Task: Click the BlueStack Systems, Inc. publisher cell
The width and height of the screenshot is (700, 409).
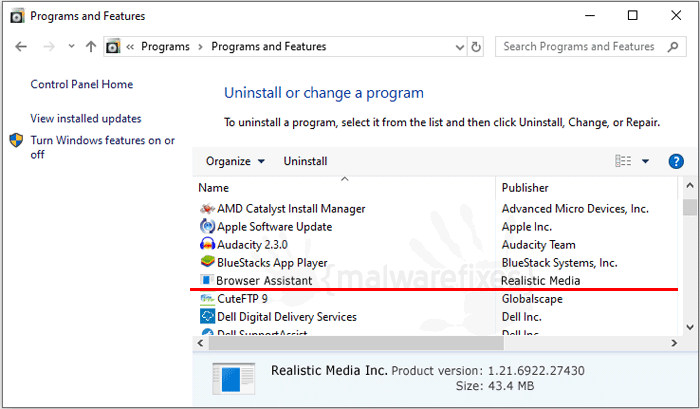Action: point(559,263)
